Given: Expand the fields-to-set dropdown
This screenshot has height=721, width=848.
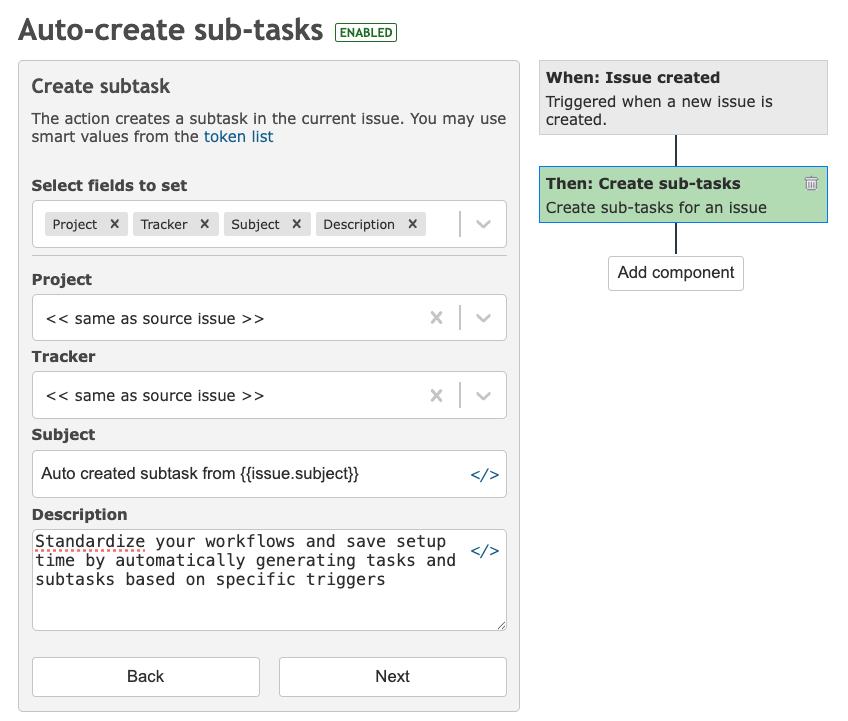Looking at the screenshot, I should (484, 224).
